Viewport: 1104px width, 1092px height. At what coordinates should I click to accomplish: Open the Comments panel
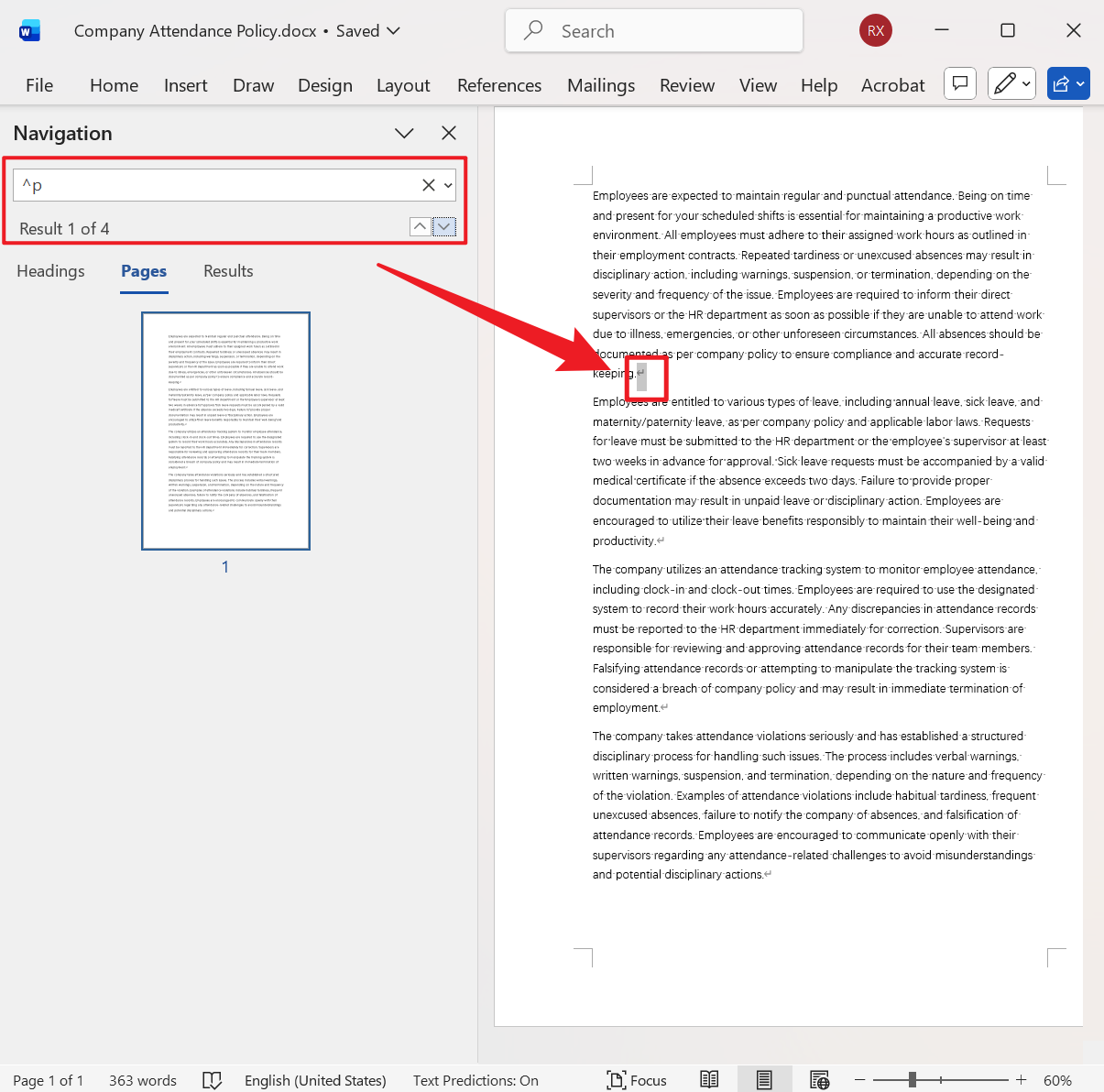[959, 83]
